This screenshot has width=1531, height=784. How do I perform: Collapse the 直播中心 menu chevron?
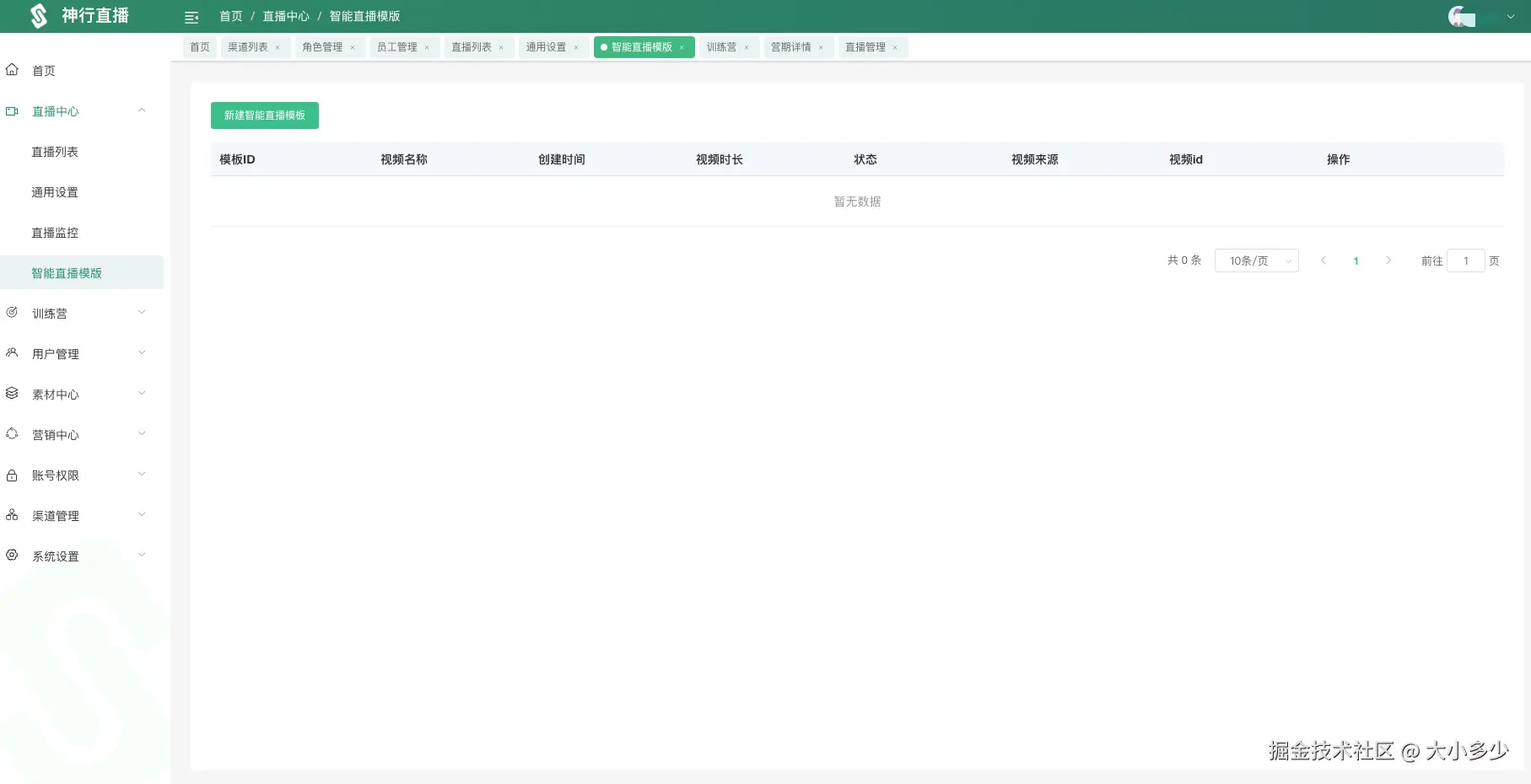pos(142,110)
